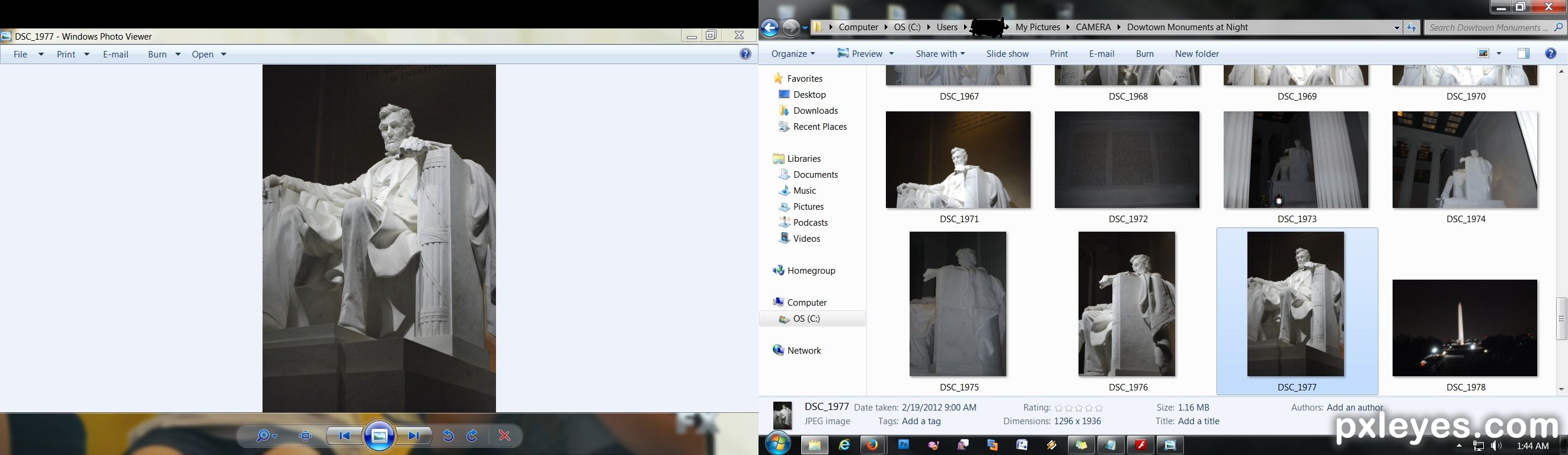The width and height of the screenshot is (1568, 455).
Task: Select thumbnail DSC_1978 Washington Monument
Action: 1464,328
